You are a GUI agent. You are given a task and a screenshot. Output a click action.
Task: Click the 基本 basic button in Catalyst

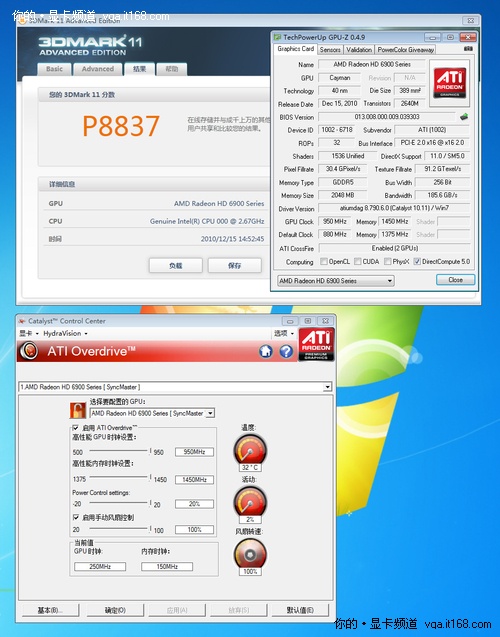coord(50,610)
